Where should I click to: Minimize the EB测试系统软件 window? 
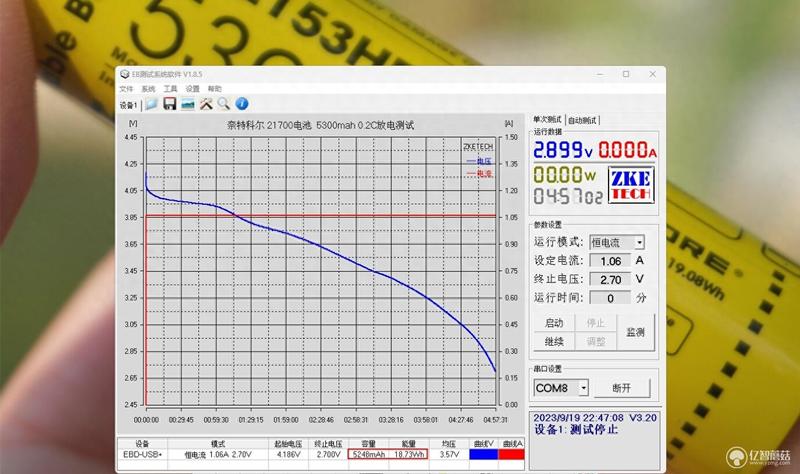(600, 74)
